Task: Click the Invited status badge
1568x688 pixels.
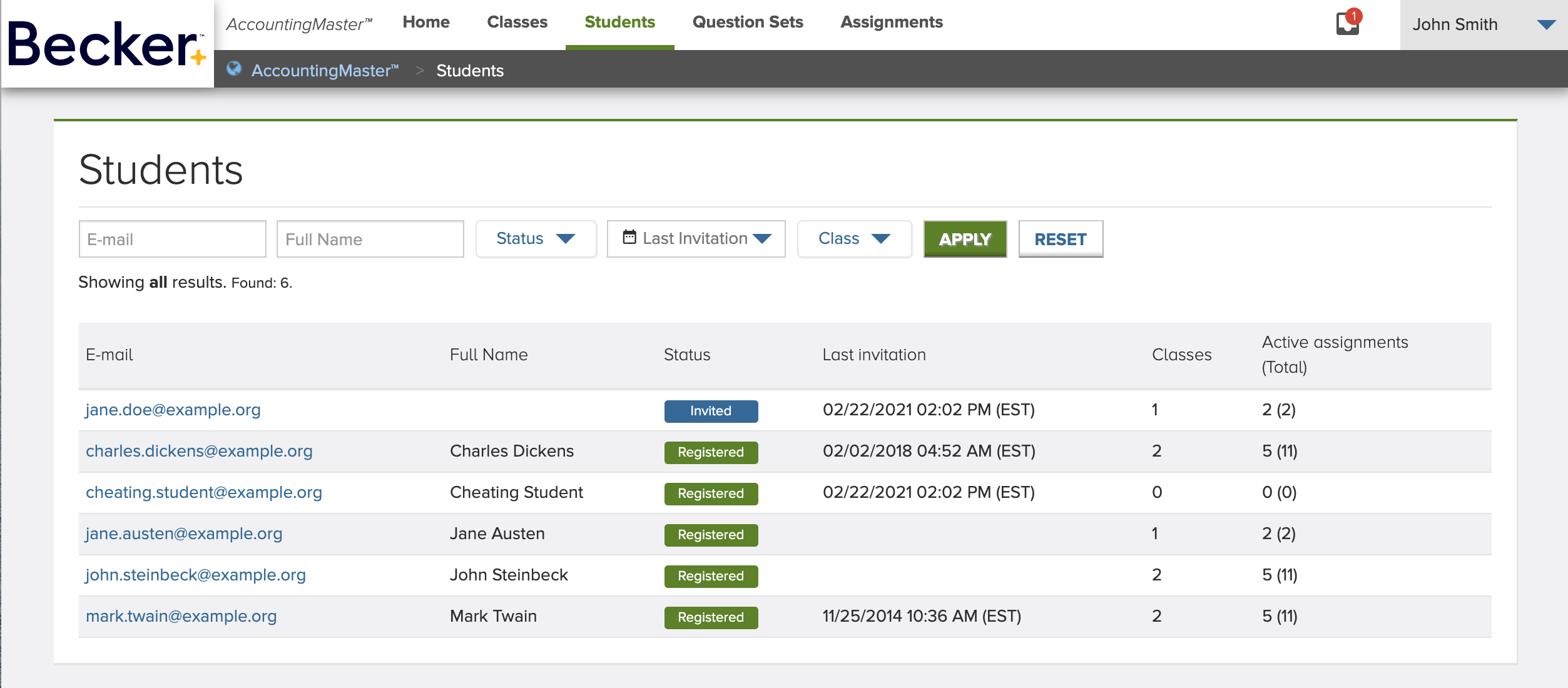Action: [x=711, y=411]
